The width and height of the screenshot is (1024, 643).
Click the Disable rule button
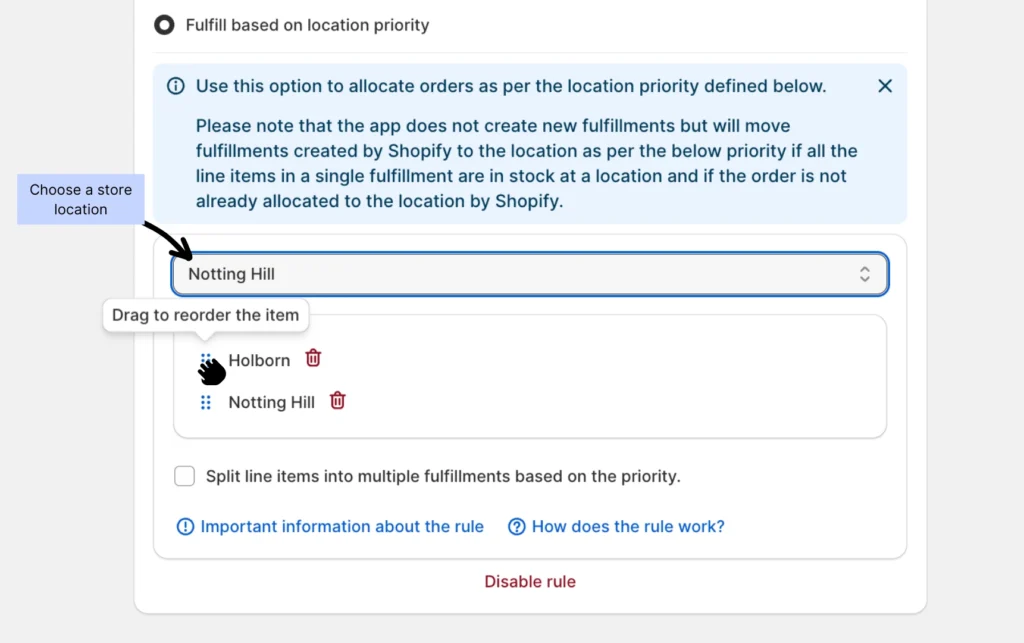[530, 582]
